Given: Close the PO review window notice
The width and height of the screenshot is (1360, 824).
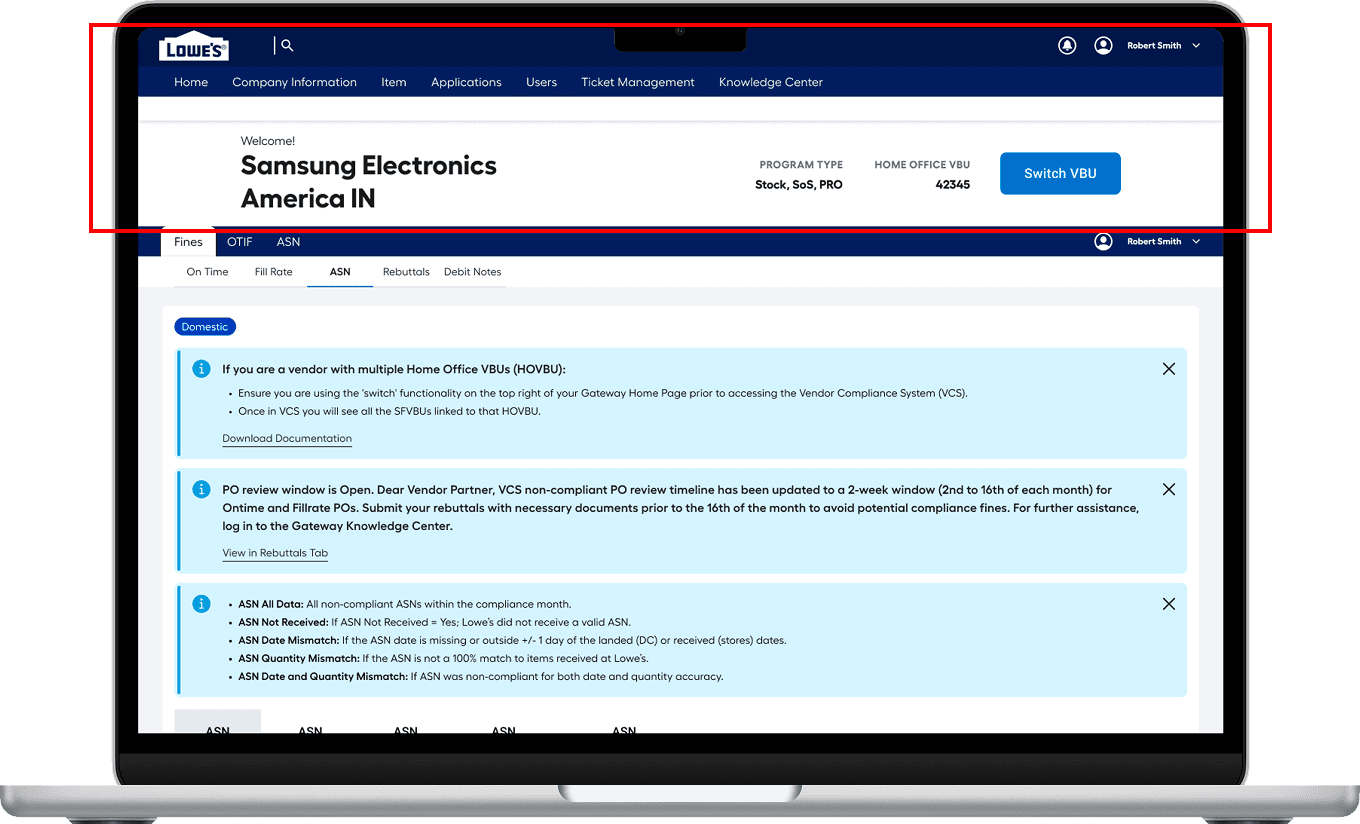Looking at the screenshot, I should click(1169, 490).
